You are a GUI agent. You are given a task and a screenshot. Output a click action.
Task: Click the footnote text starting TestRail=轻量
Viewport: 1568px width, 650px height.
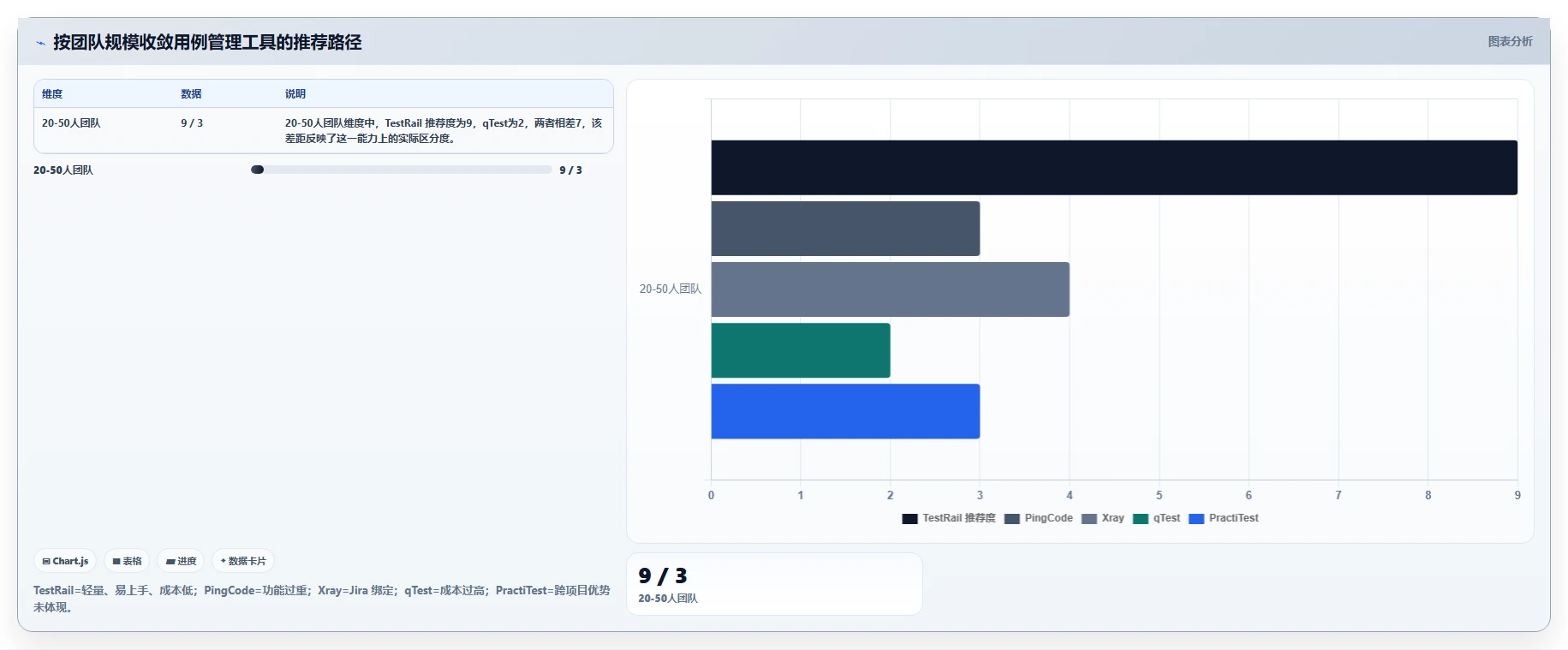tap(322, 599)
